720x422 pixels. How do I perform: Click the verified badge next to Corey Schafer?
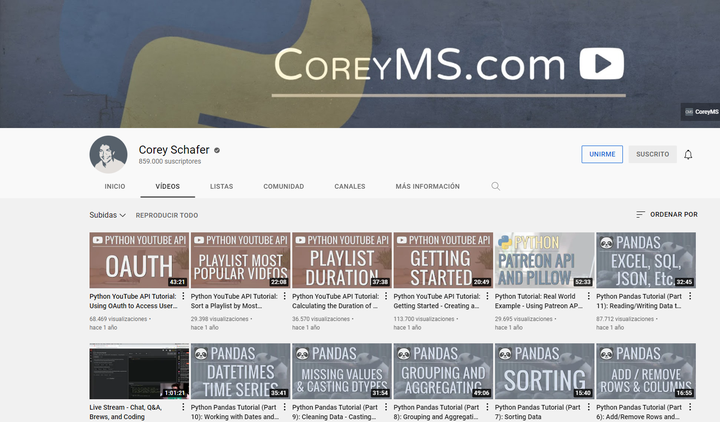tap(217, 150)
